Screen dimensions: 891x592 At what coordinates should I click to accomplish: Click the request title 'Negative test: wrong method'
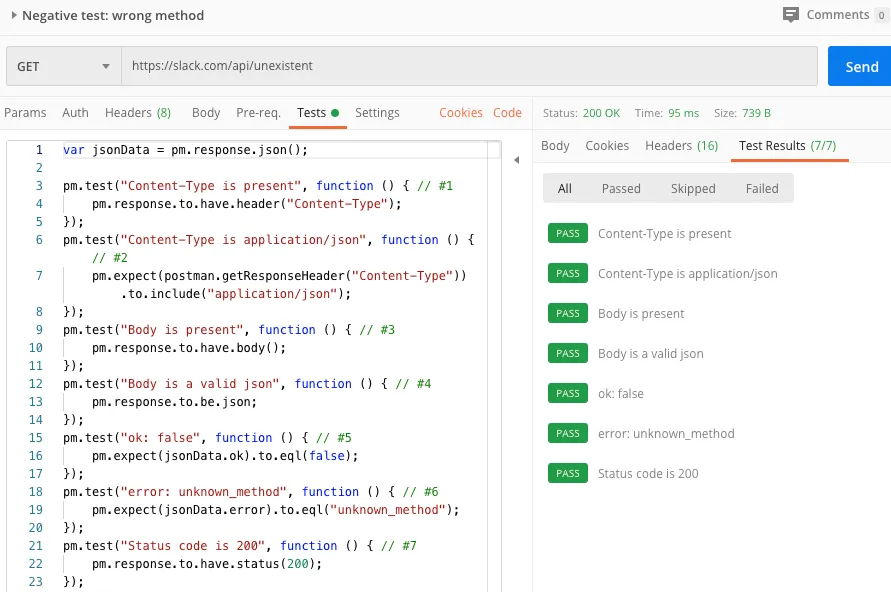(x=113, y=15)
